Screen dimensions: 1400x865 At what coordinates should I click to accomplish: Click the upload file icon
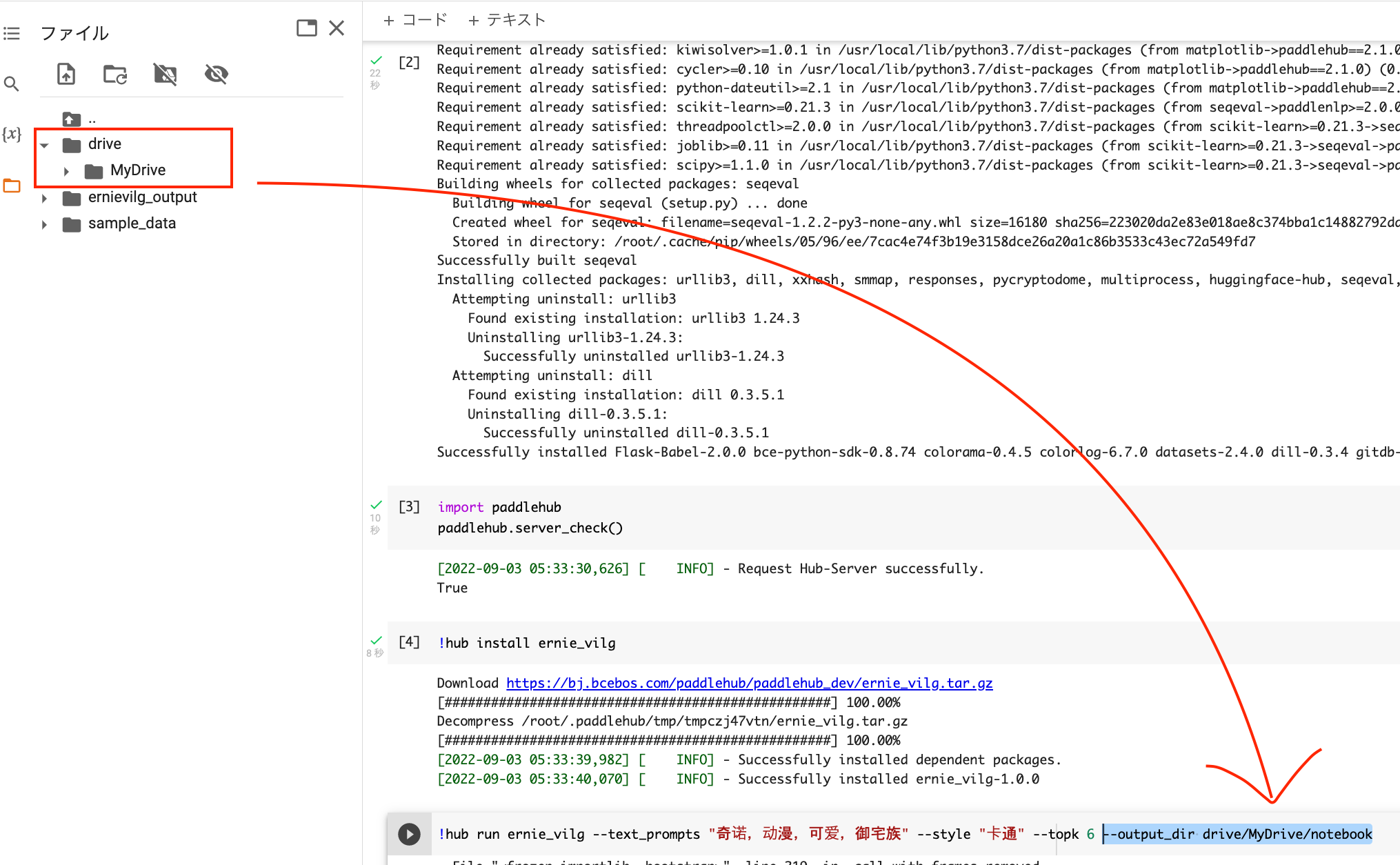click(66, 74)
